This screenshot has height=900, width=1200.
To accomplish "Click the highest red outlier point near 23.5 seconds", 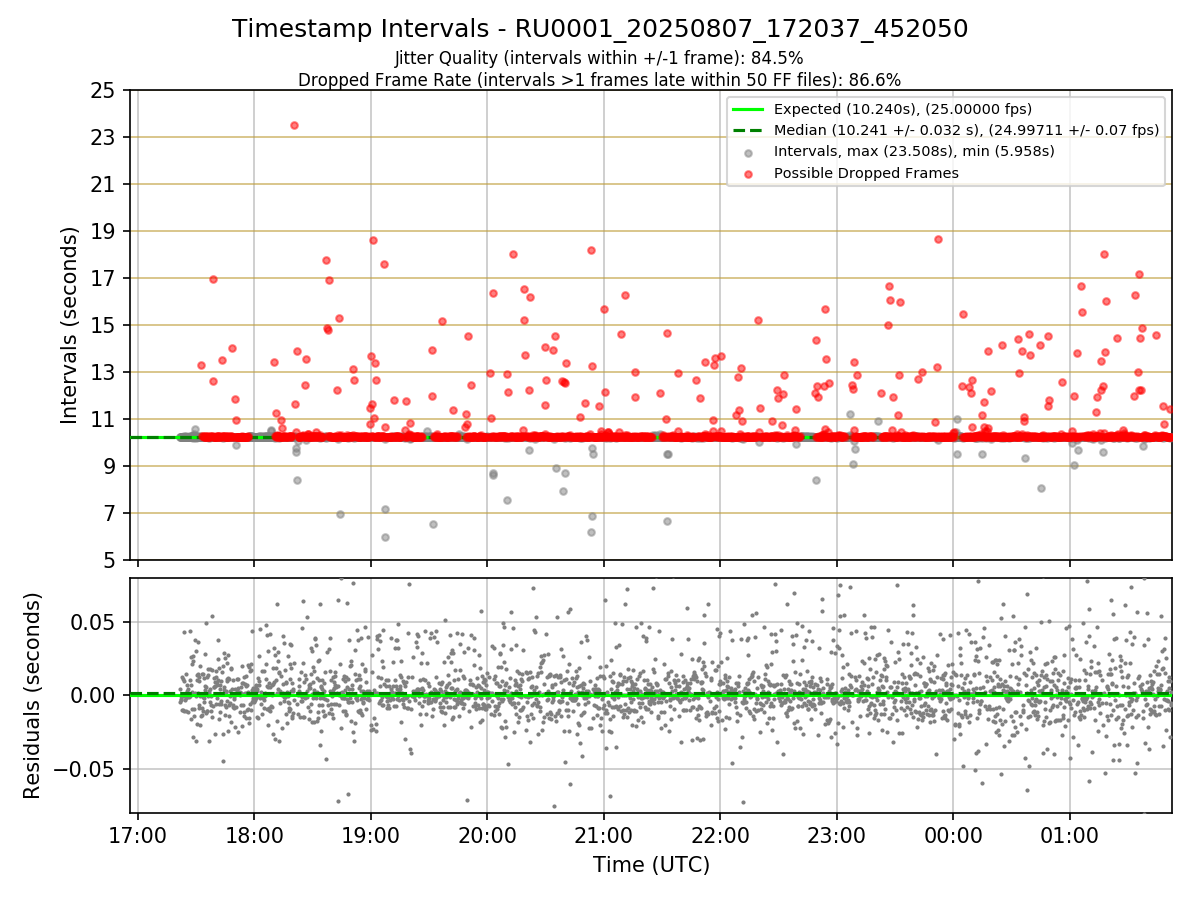I will coord(294,125).
